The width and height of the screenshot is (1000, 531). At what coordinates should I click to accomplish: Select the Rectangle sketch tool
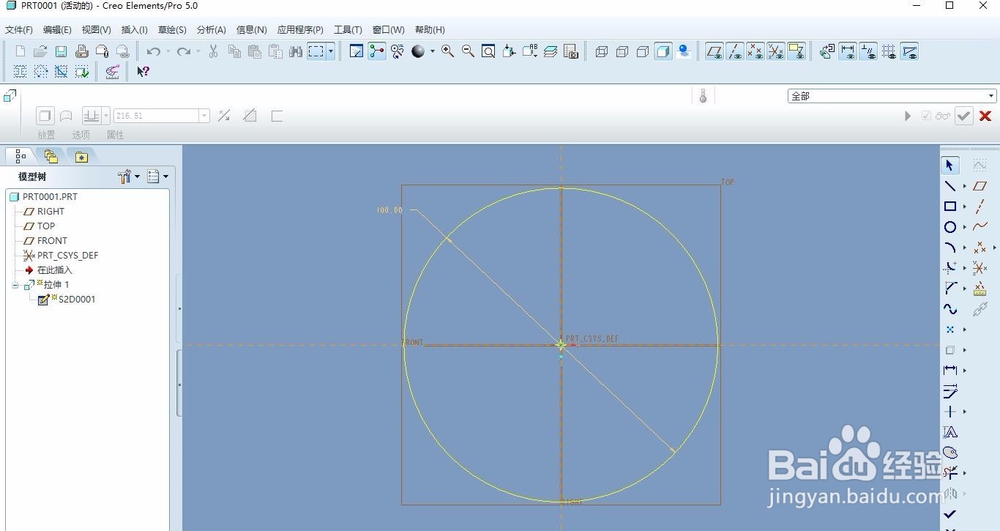pos(950,207)
